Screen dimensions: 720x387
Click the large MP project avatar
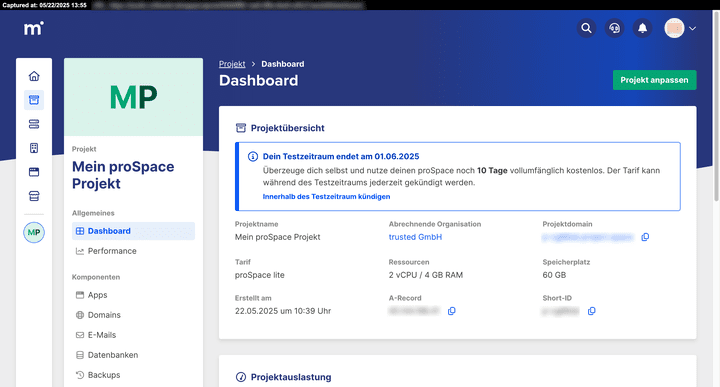pyautogui.click(x=134, y=97)
